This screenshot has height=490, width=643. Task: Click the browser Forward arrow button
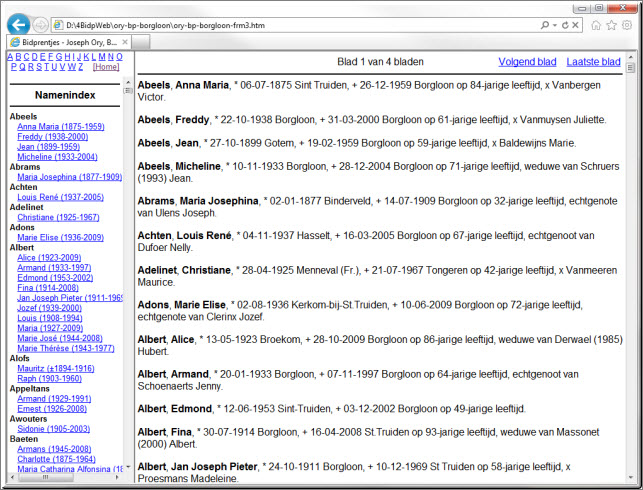click(41, 24)
